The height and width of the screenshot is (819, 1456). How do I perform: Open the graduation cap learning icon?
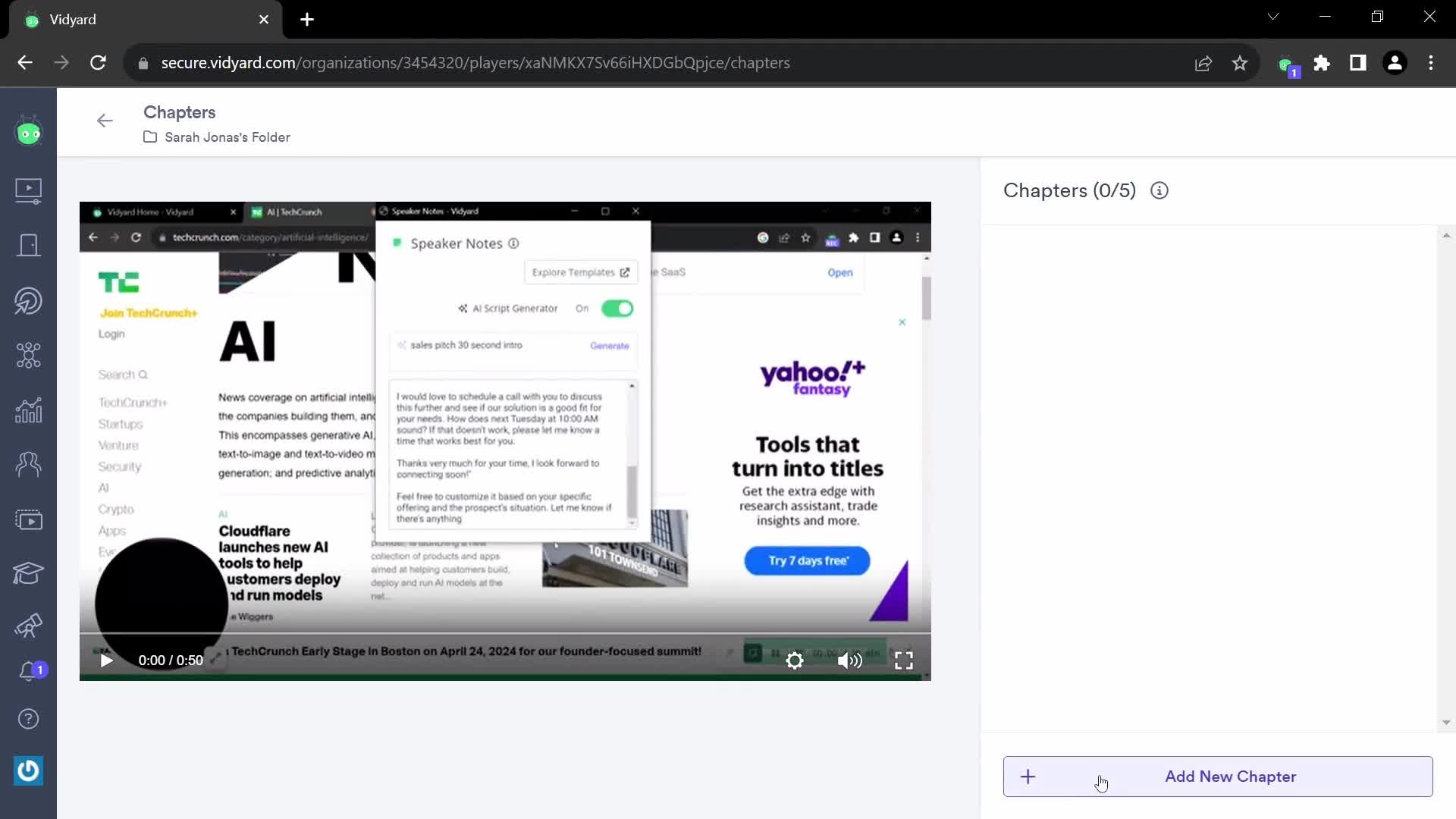[x=28, y=573]
